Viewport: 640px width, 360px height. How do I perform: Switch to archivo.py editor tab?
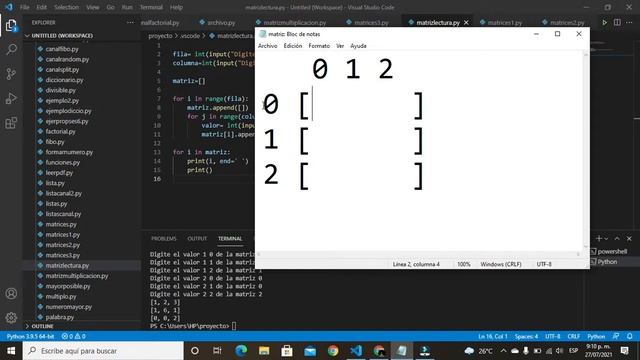[217, 22]
